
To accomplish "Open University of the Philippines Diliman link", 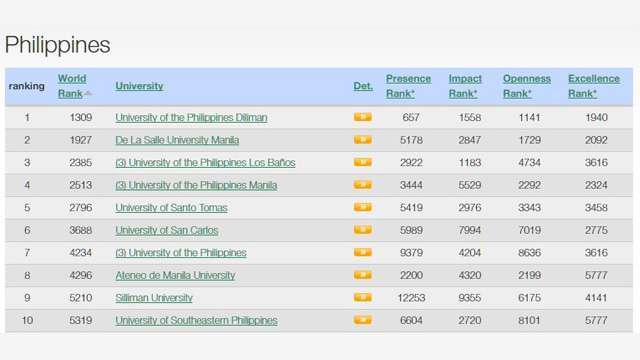I will tap(191, 118).
